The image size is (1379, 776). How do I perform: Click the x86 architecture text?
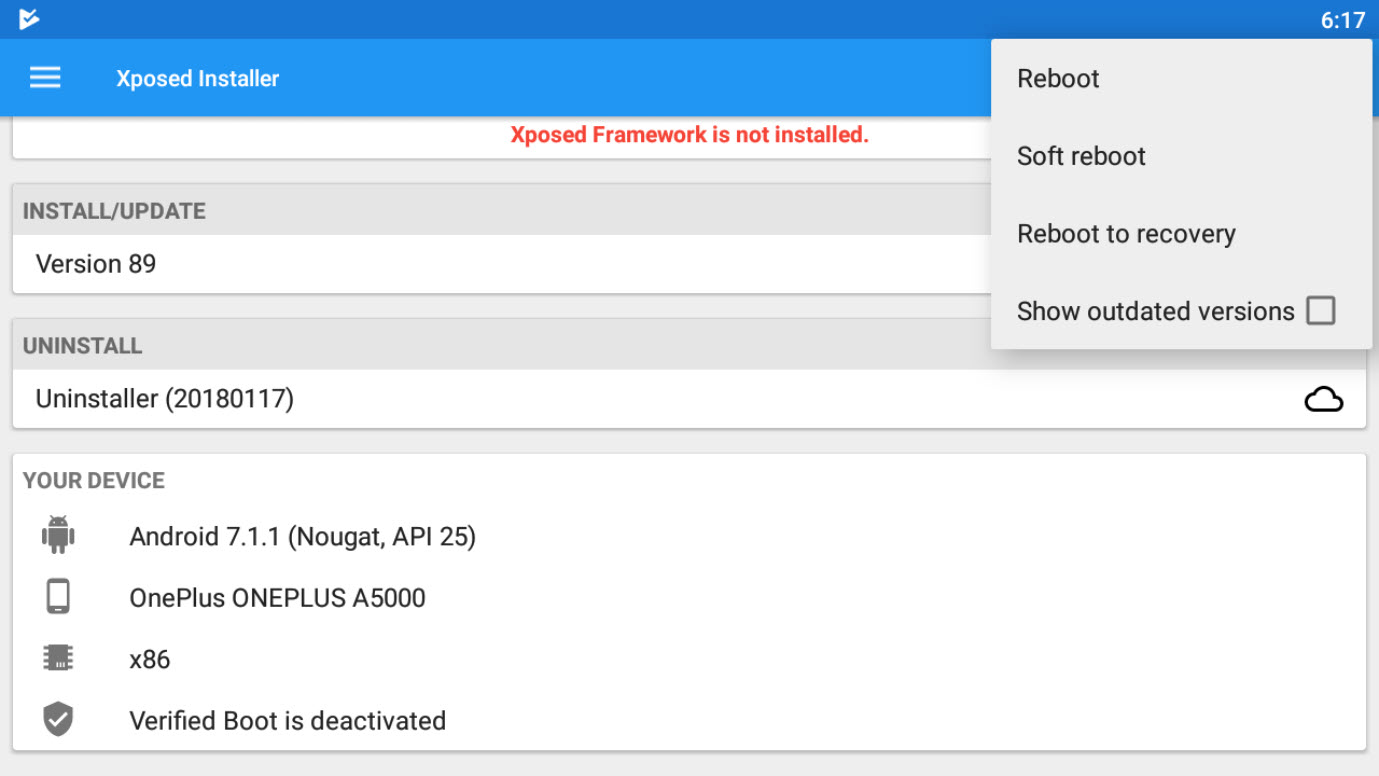pos(149,659)
